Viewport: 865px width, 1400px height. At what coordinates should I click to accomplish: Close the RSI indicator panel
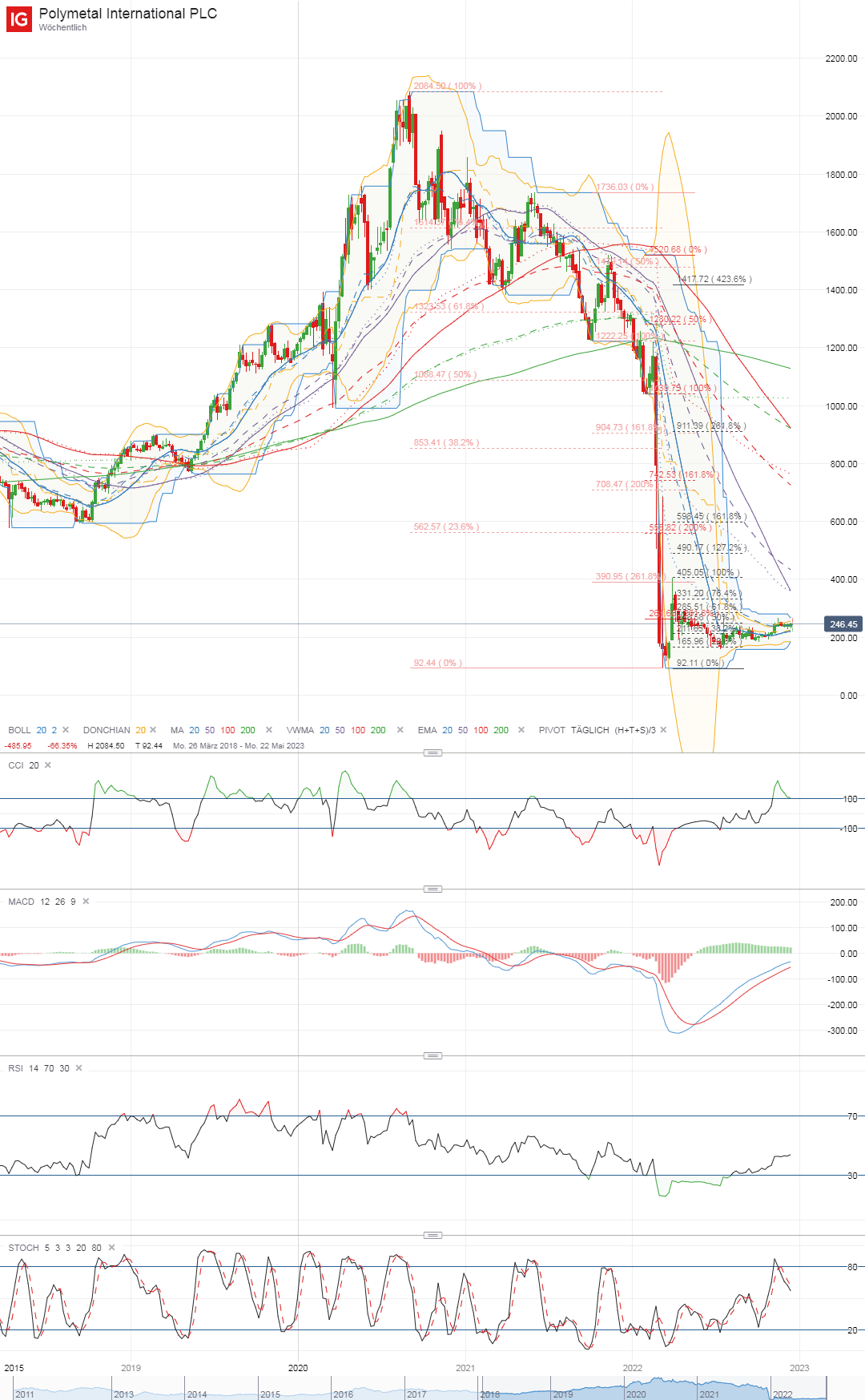click(78, 1068)
